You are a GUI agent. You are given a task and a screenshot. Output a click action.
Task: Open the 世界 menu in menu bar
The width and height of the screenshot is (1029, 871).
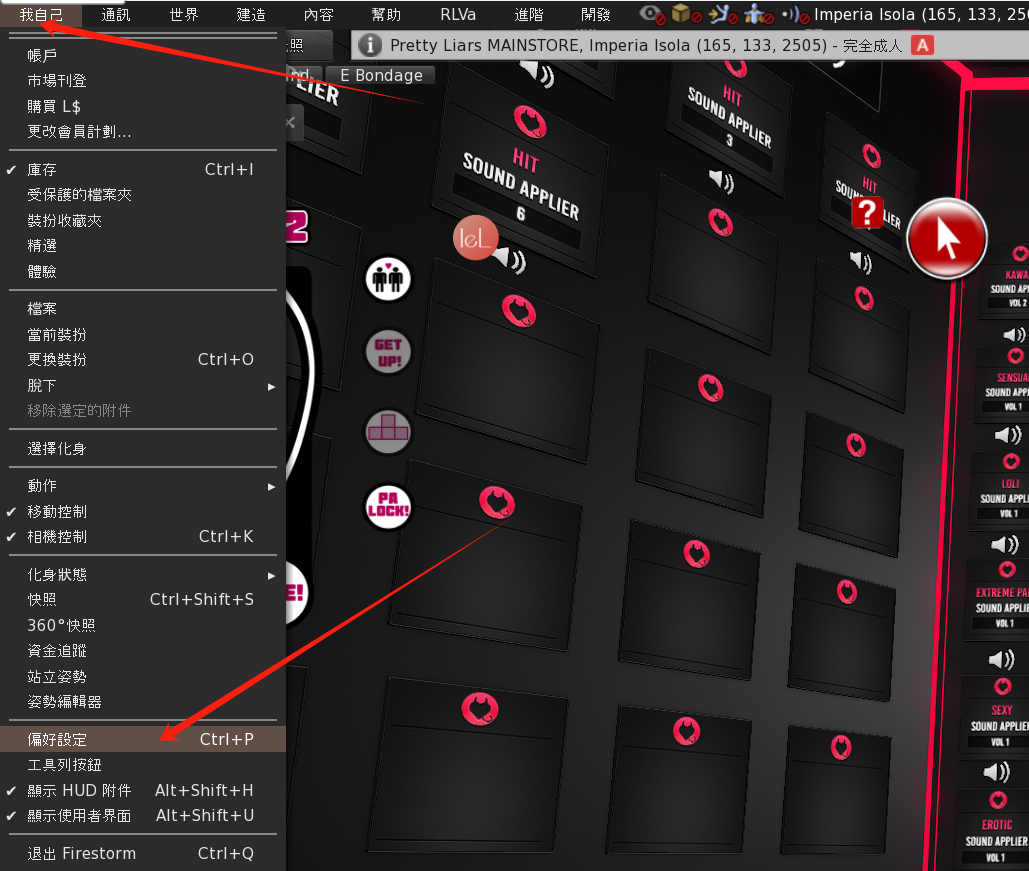tap(184, 14)
